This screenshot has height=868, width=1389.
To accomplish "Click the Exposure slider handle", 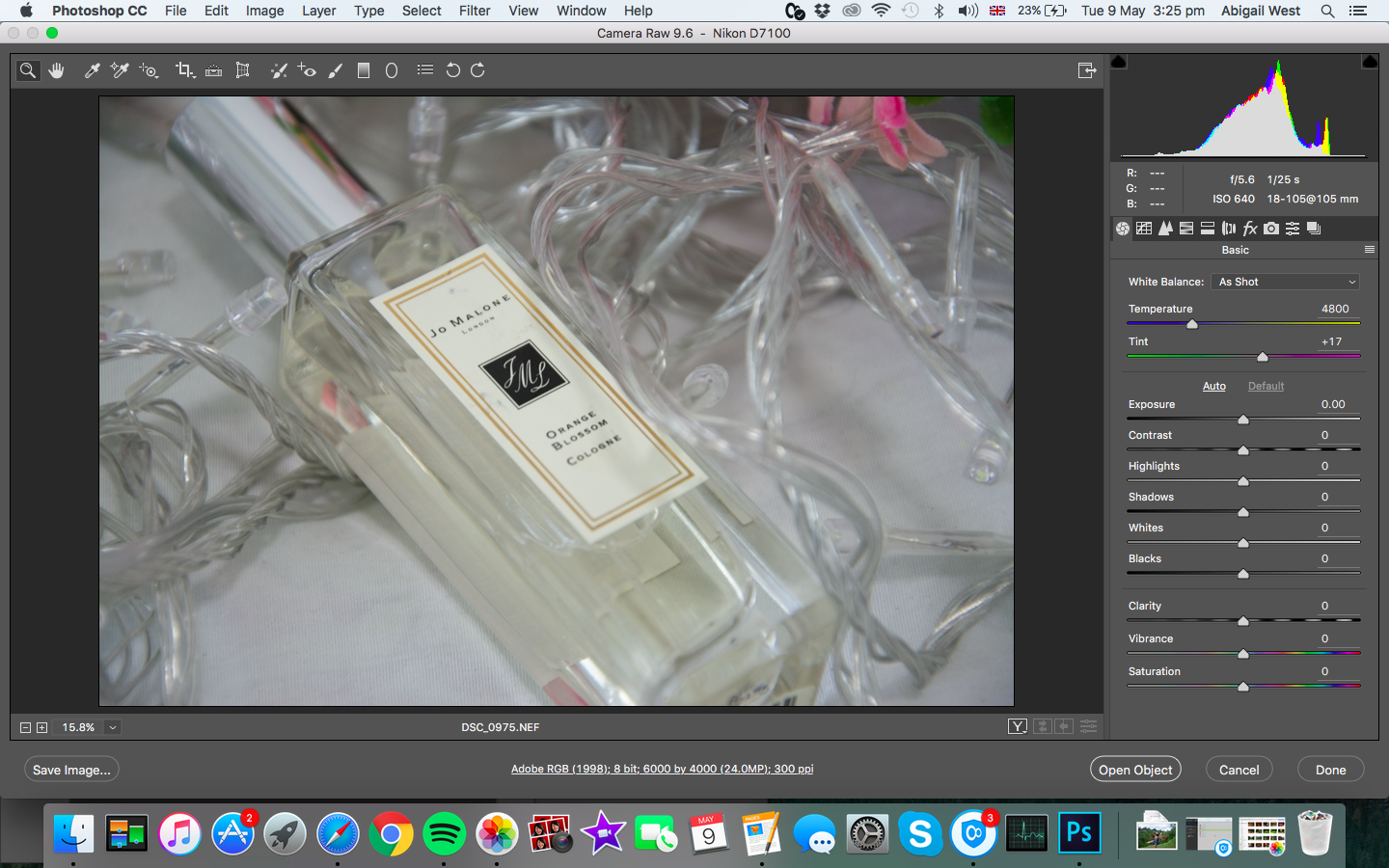I will coord(1243,420).
